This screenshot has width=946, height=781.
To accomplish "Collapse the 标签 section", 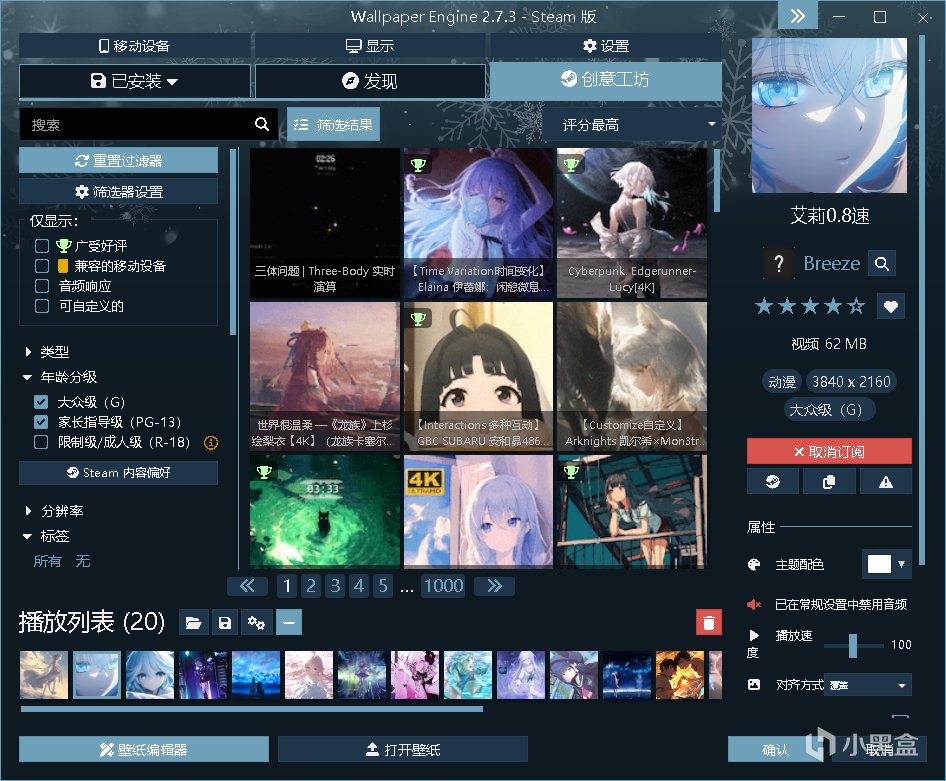I will pos(47,536).
